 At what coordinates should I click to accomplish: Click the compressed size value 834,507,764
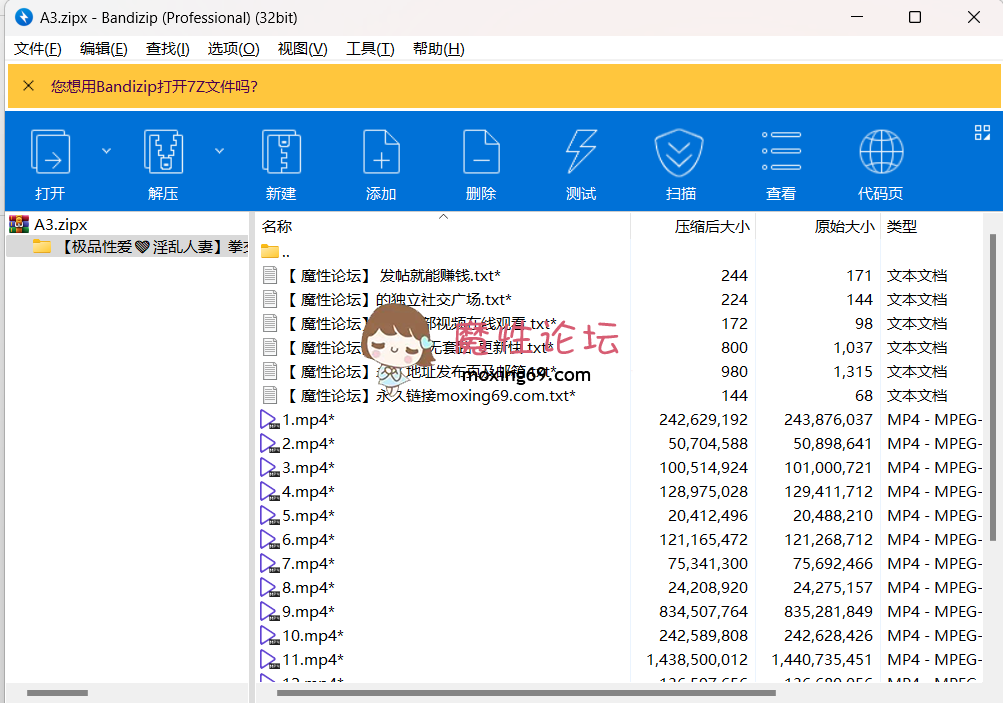(704, 612)
